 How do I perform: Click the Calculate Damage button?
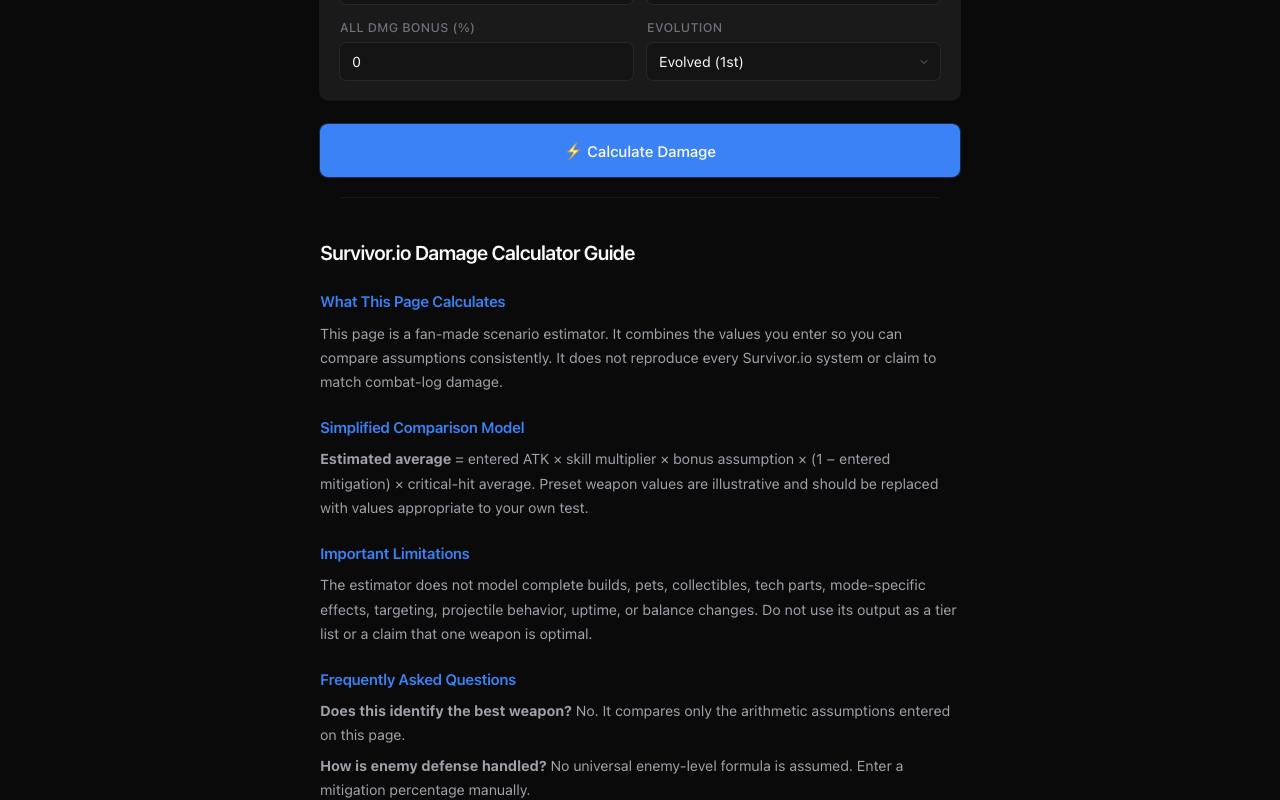(x=640, y=151)
